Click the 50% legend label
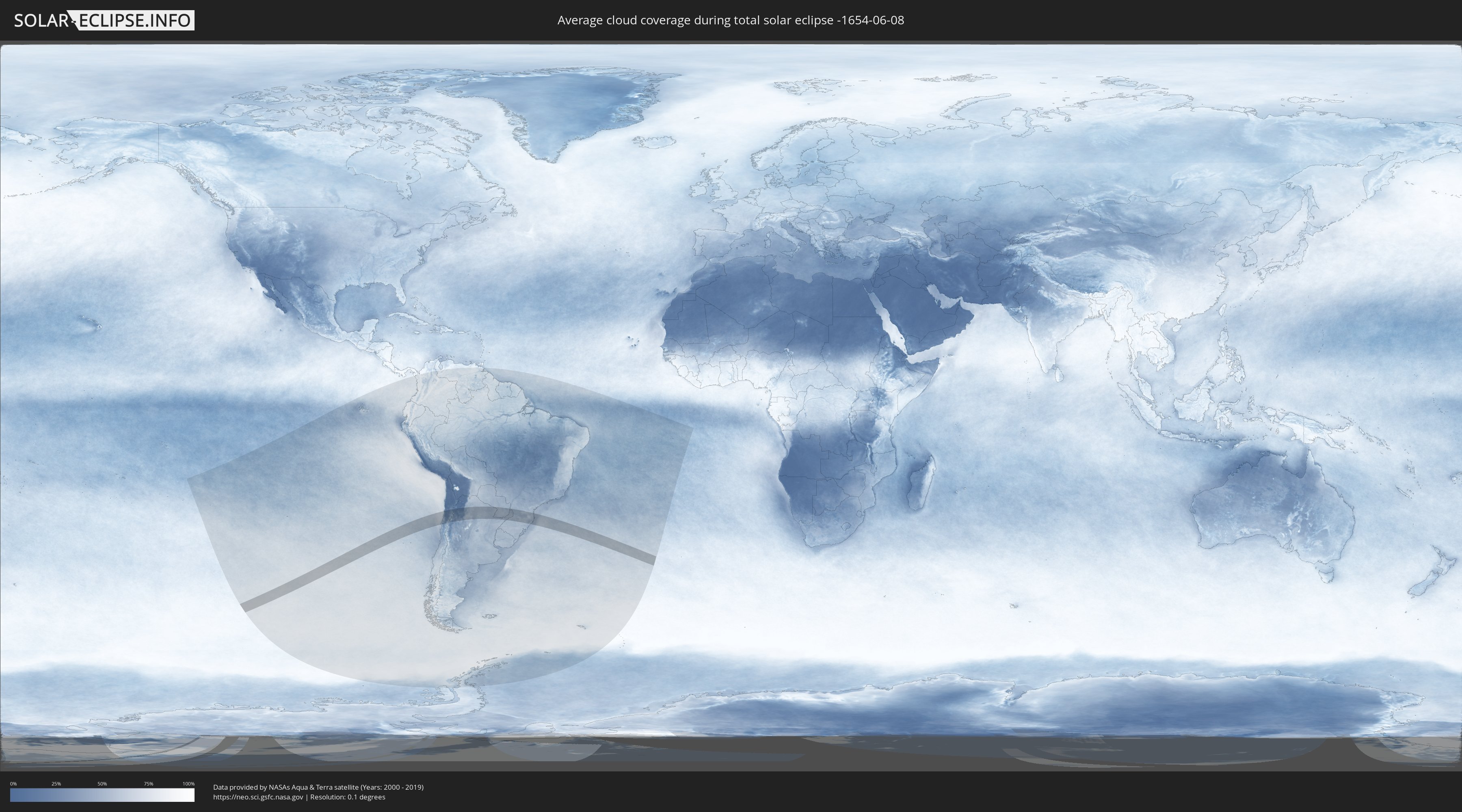Image resolution: width=1462 pixels, height=812 pixels. click(x=102, y=784)
